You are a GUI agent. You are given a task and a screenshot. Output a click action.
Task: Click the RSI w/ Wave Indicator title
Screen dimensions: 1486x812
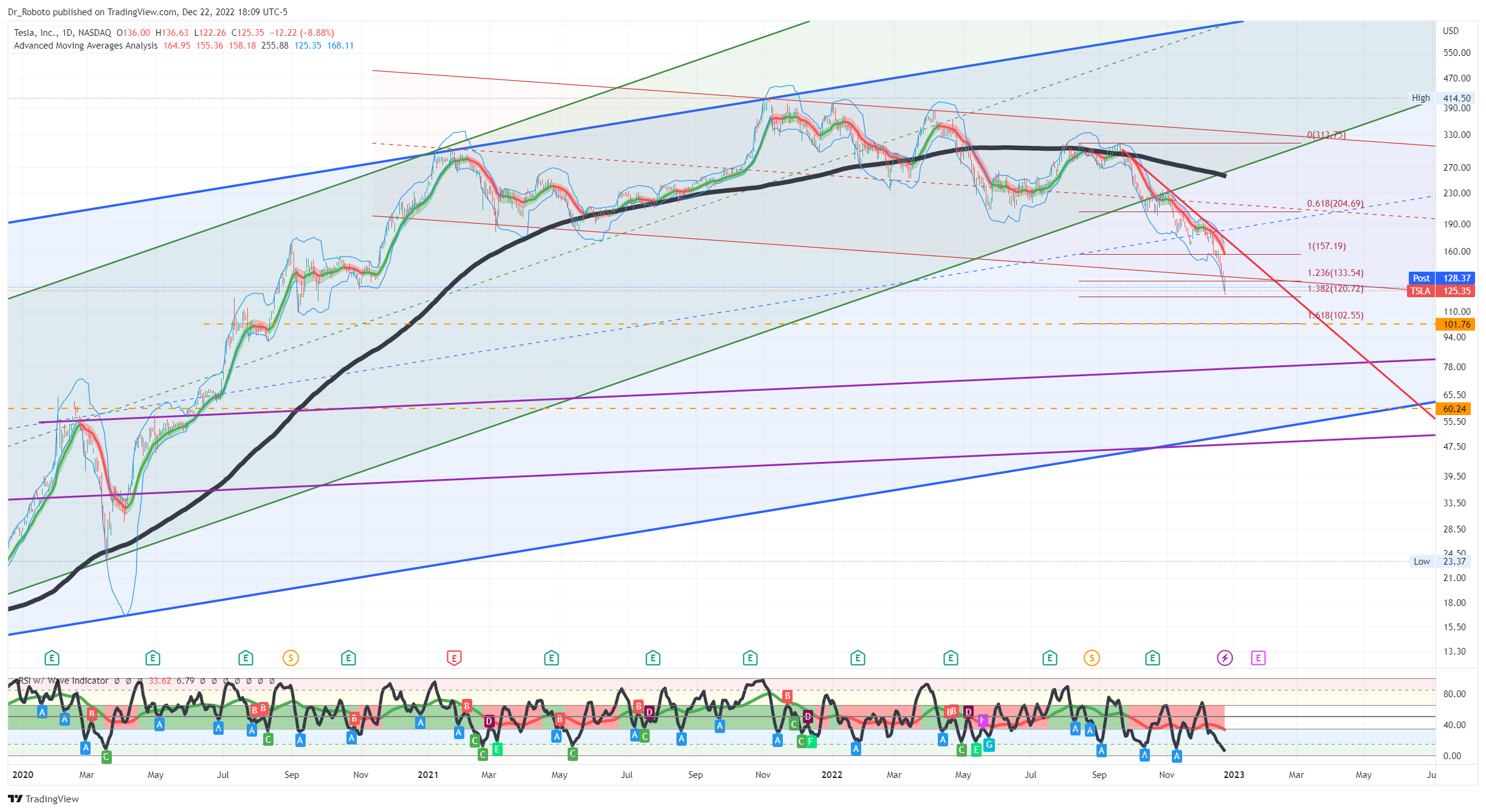coord(63,681)
